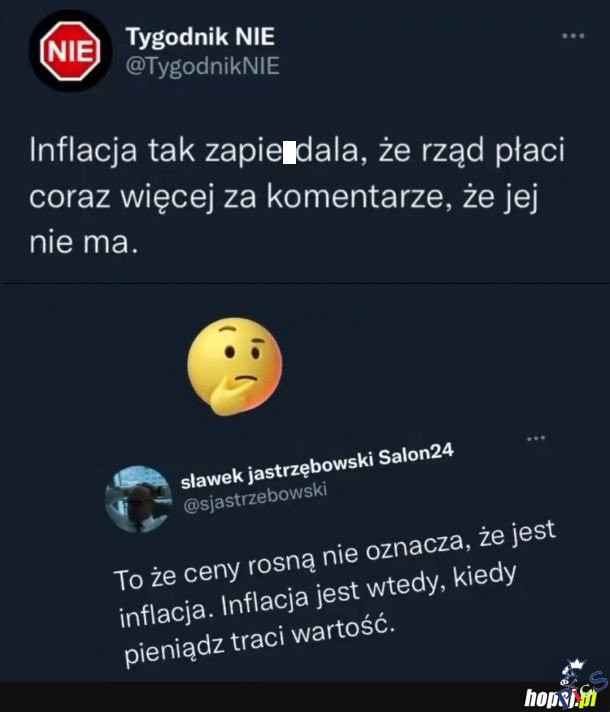Screen dimensions: 610x712
Task: Open the three-dot menu on sławek's tweet
Action: pos(536,438)
